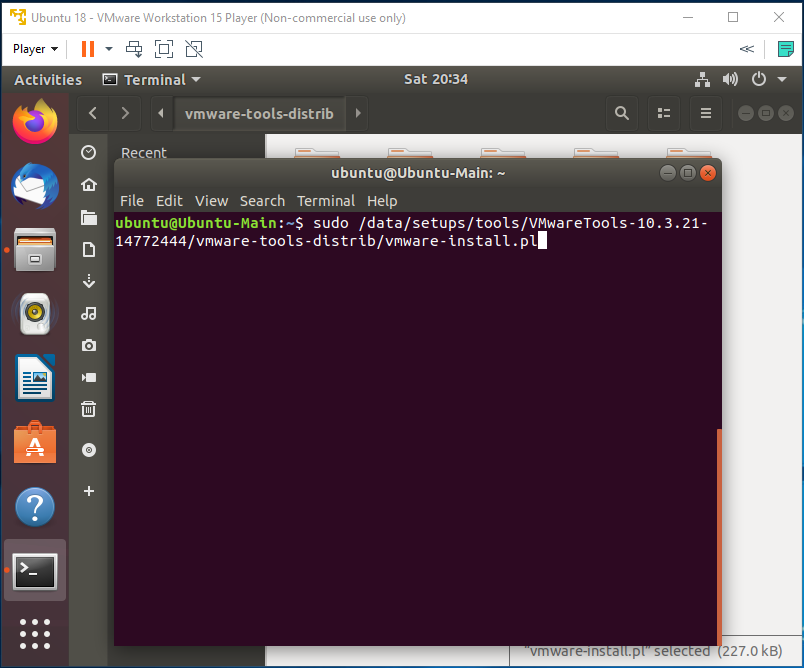
Task: Open the Activities overview
Action: (x=48, y=80)
